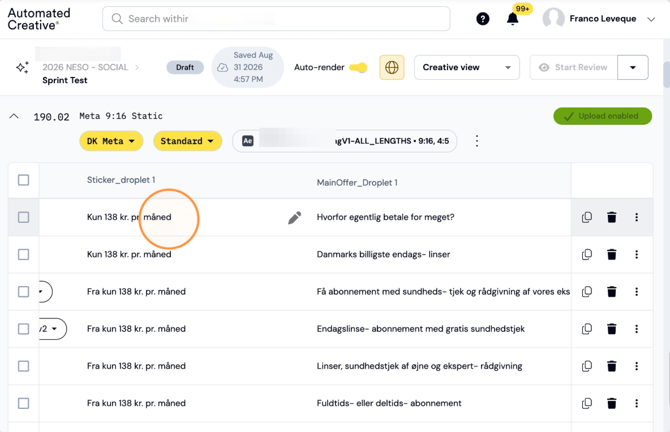Click the Sprint Test project title

(65, 80)
